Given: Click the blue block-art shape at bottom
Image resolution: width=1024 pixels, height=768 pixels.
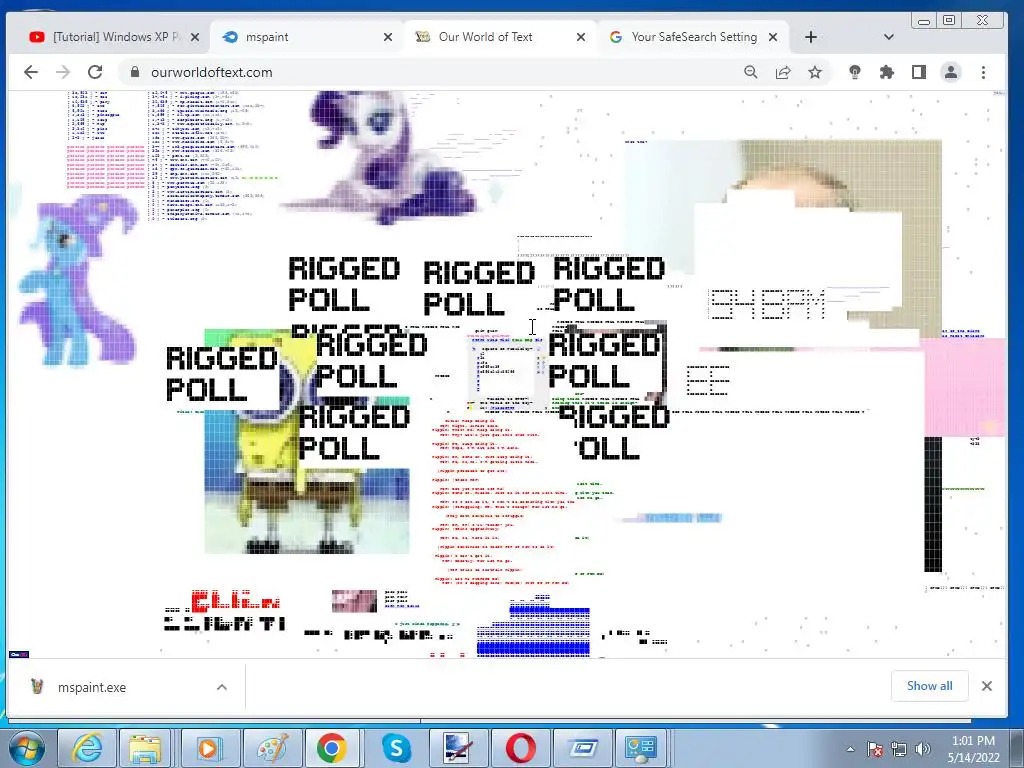Looking at the screenshot, I should coord(534,626).
